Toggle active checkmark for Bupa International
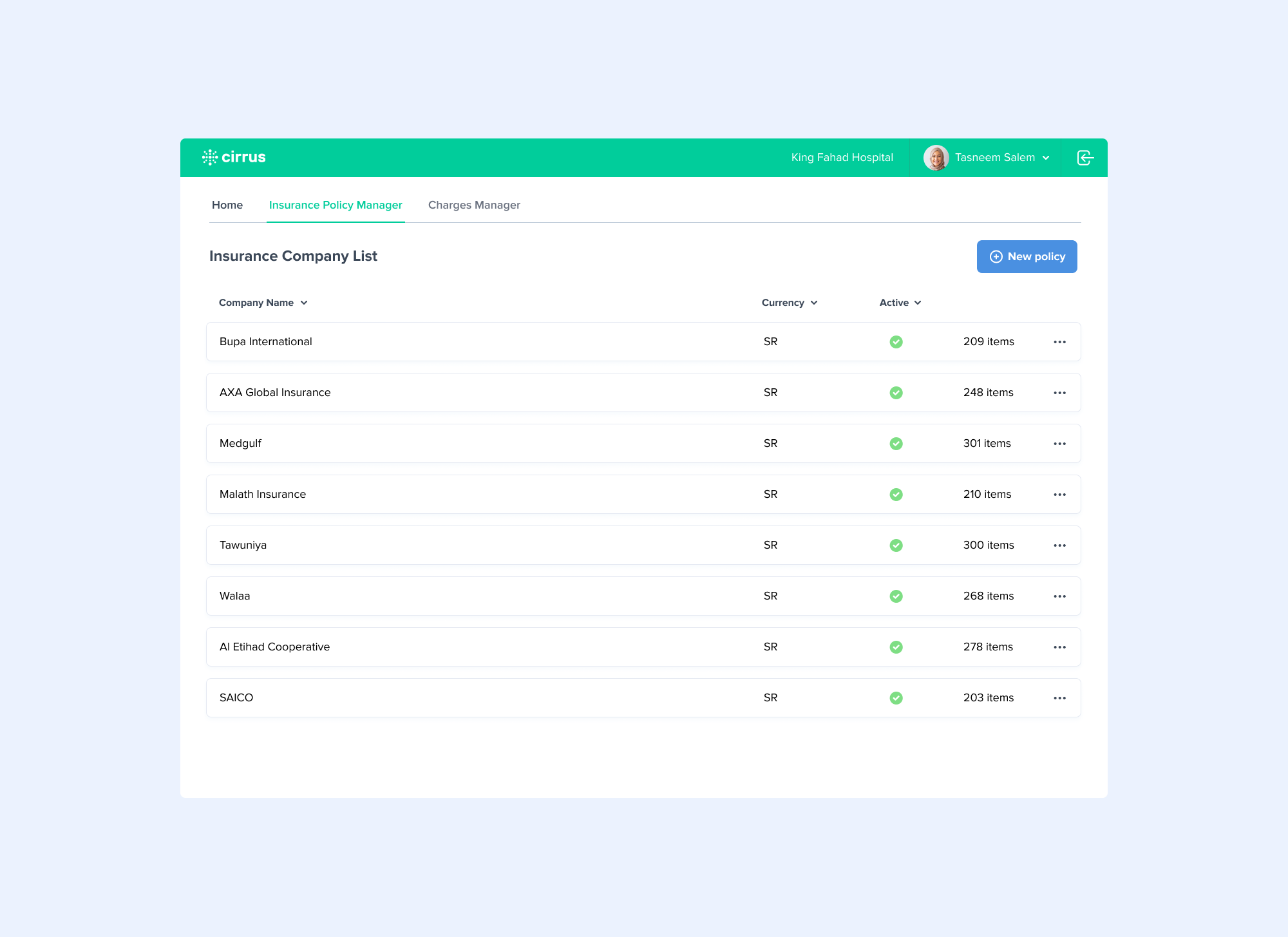1288x937 pixels. pyautogui.click(x=896, y=342)
